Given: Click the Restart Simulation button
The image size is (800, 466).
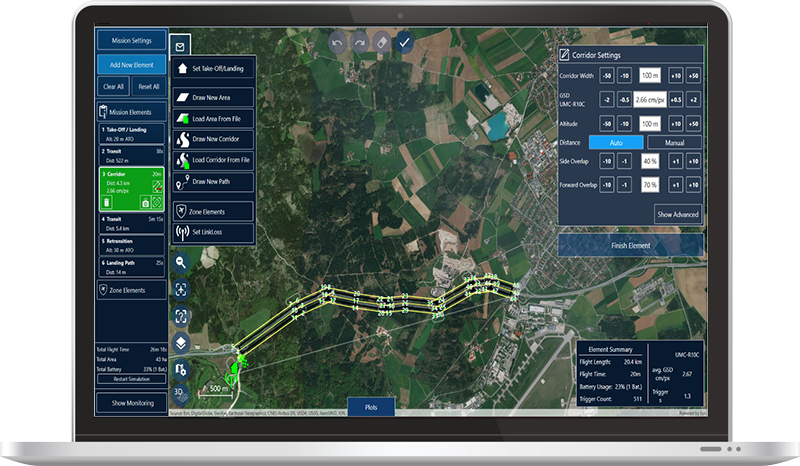Looking at the screenshot, I should (x=131, y=379).
